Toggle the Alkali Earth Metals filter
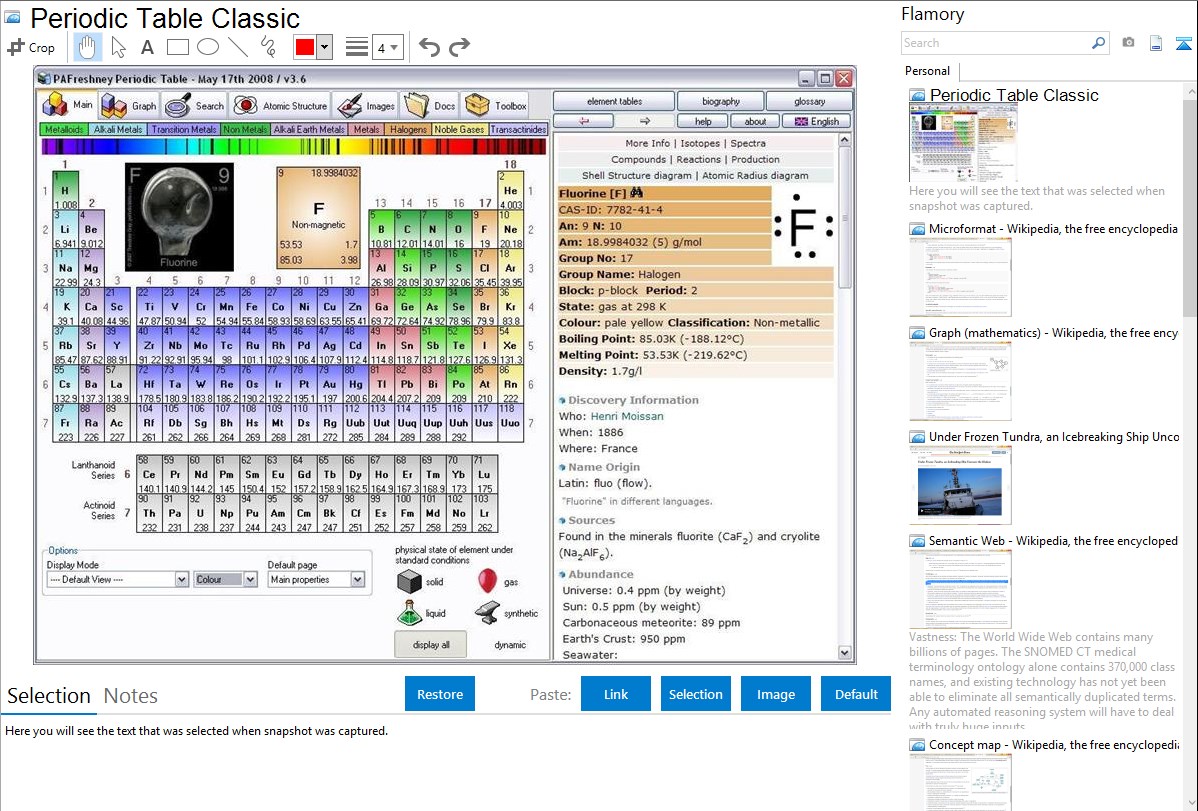 click(309, 129)
